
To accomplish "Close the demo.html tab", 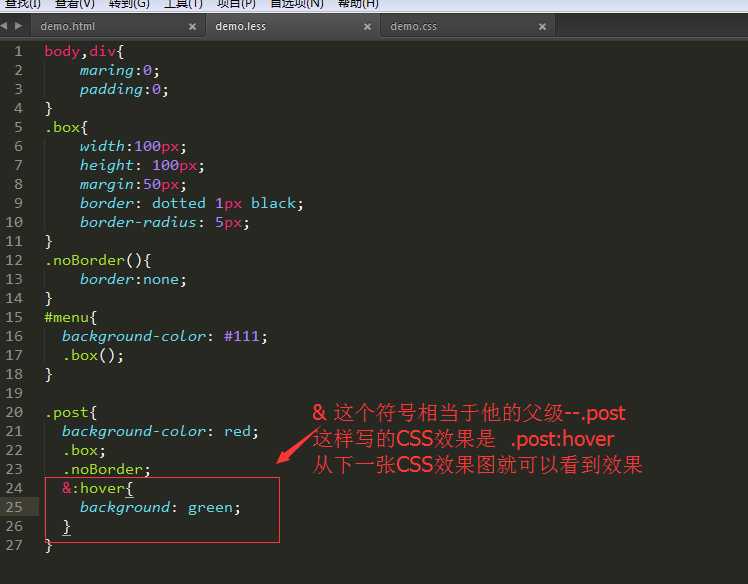I will [x=192, y=27].
